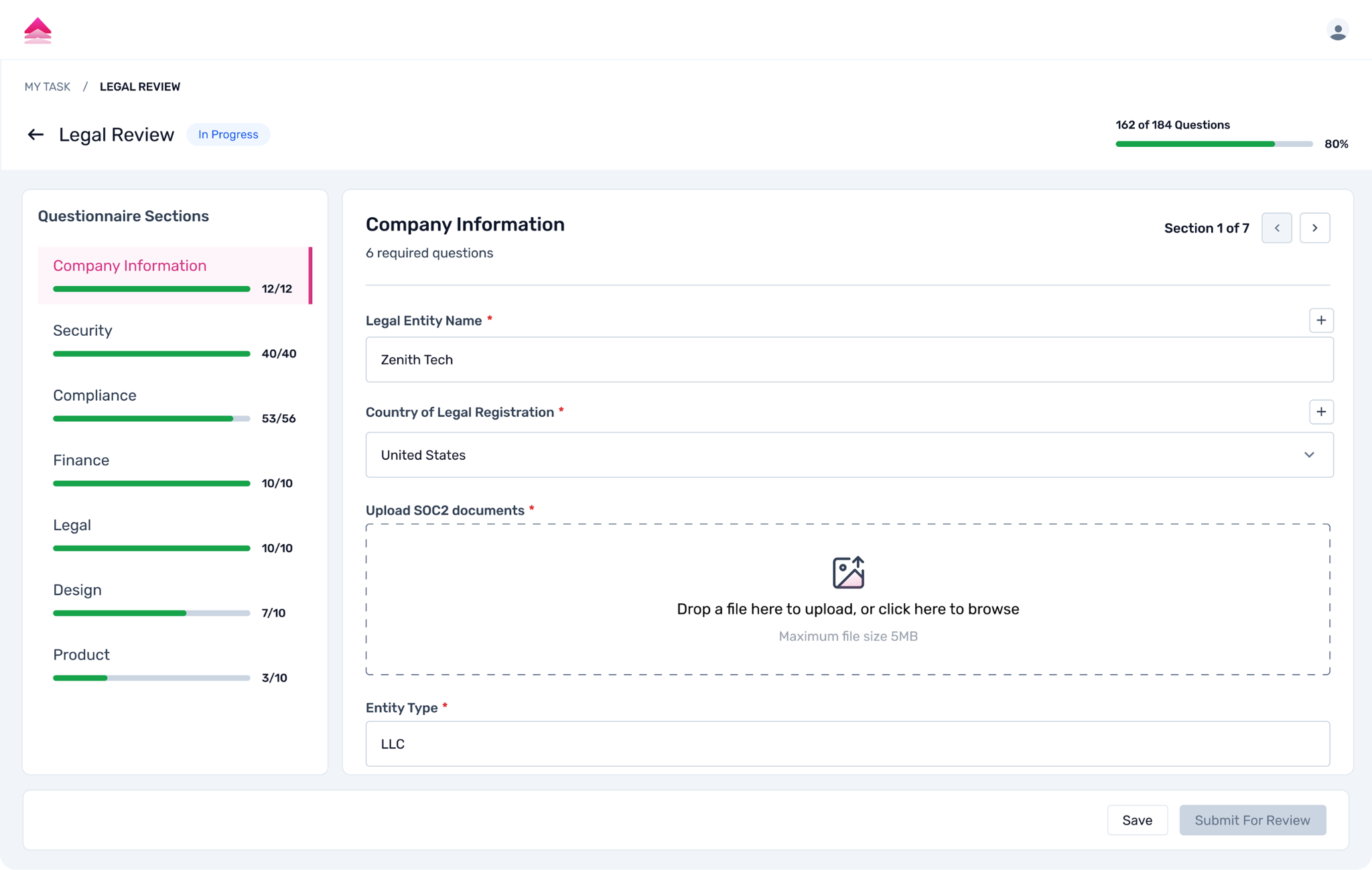Click the Legal Entity Name input field
1372x870 pixels.
click(x=847, y=360)
